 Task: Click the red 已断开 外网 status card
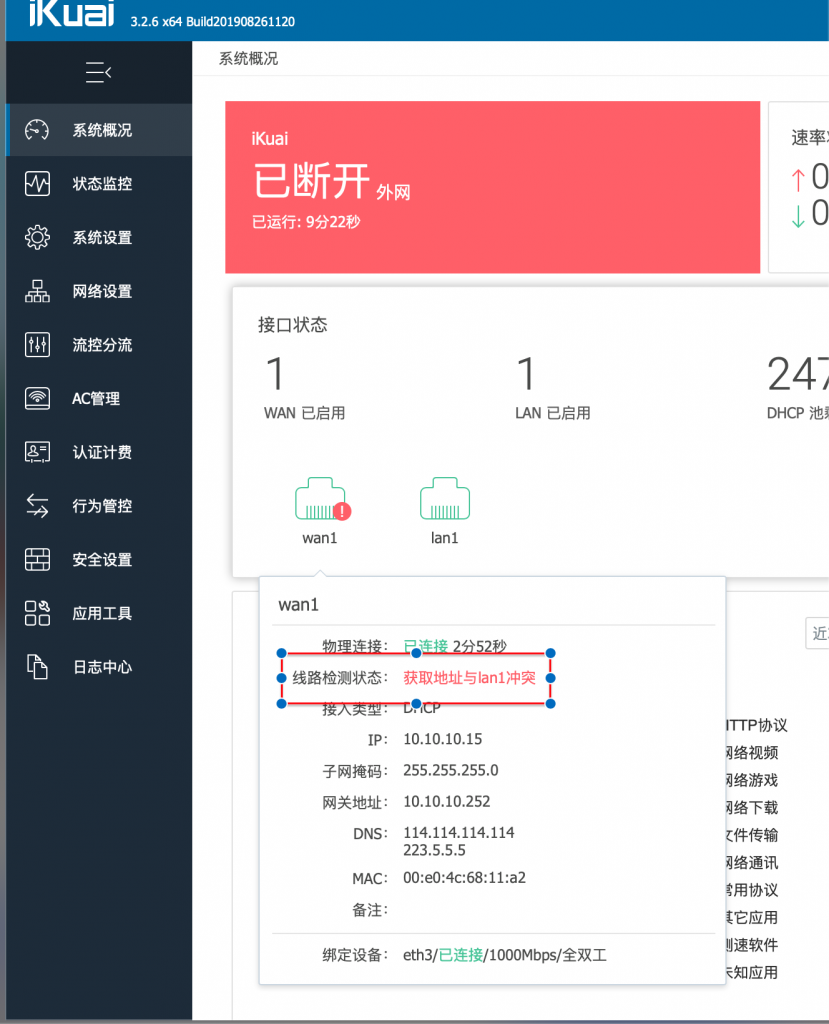[x=493, y=187]
